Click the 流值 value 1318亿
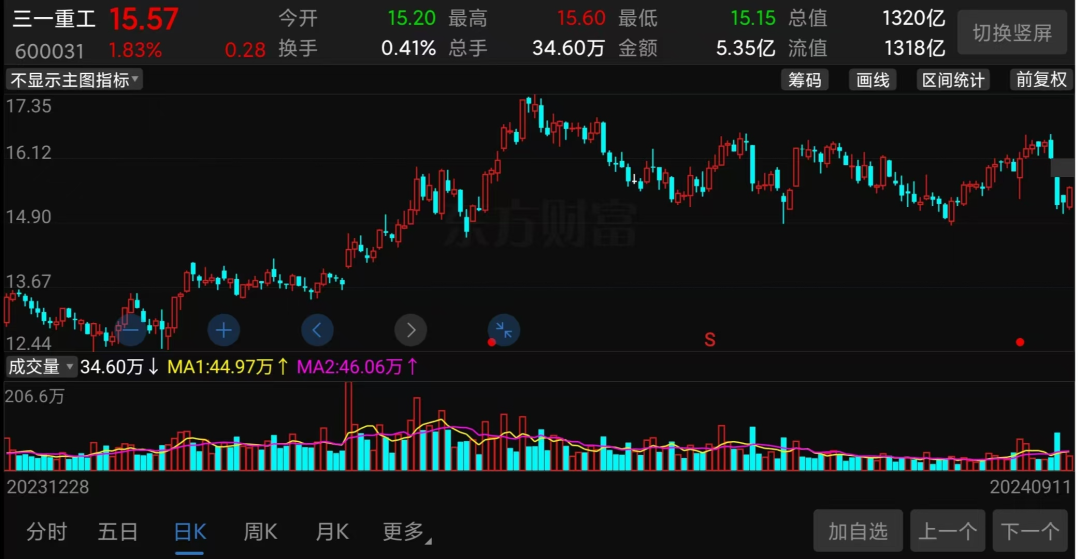 [x=913, y=48]
